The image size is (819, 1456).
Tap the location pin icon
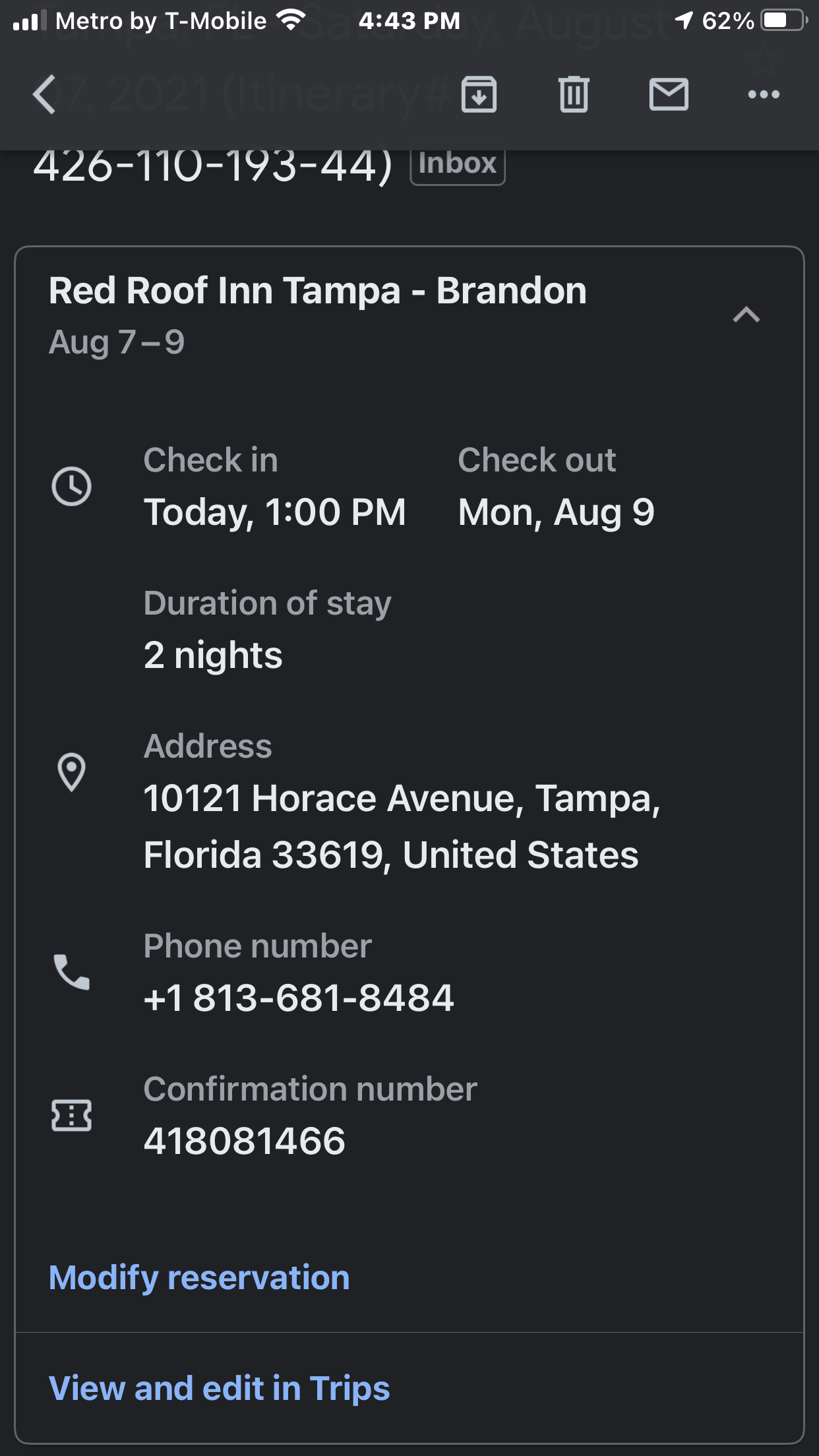tap(71, 772)
